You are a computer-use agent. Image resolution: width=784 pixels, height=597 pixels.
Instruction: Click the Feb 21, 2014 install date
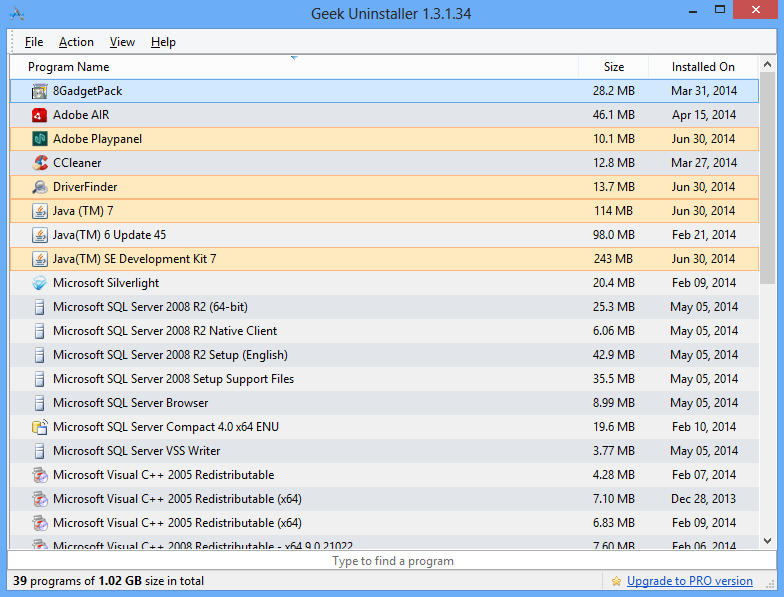704,235
